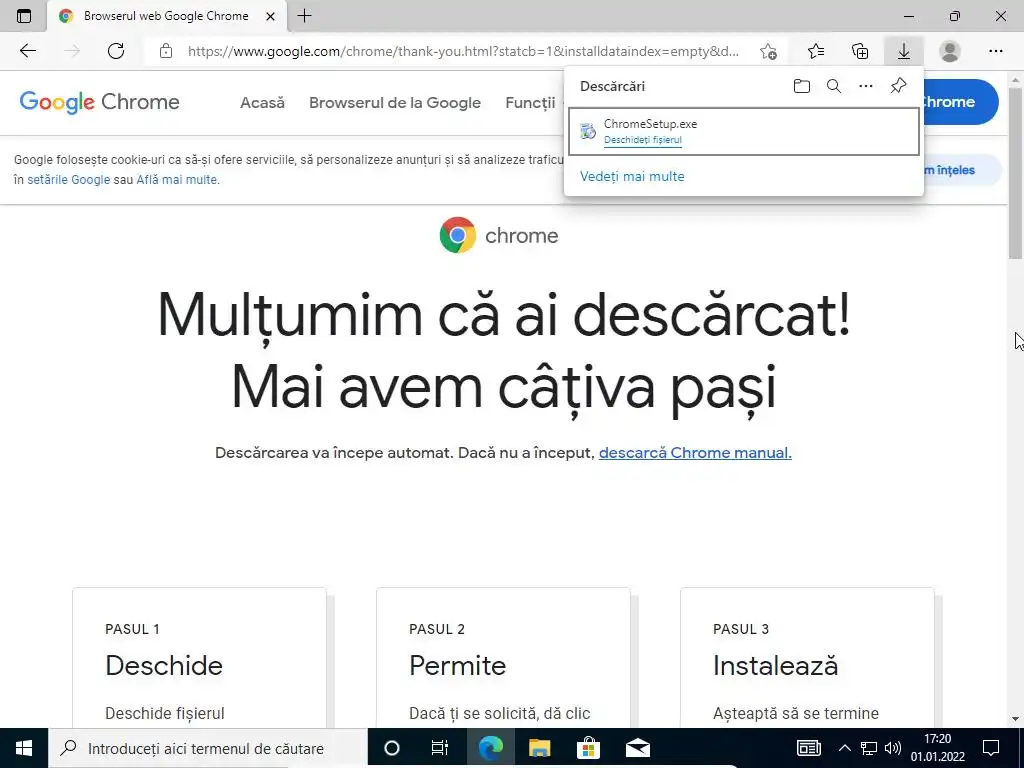Select the Browserul web Google Chrome tab
1024x768 pixels.
pyautogui.click(x=167, y=16)
